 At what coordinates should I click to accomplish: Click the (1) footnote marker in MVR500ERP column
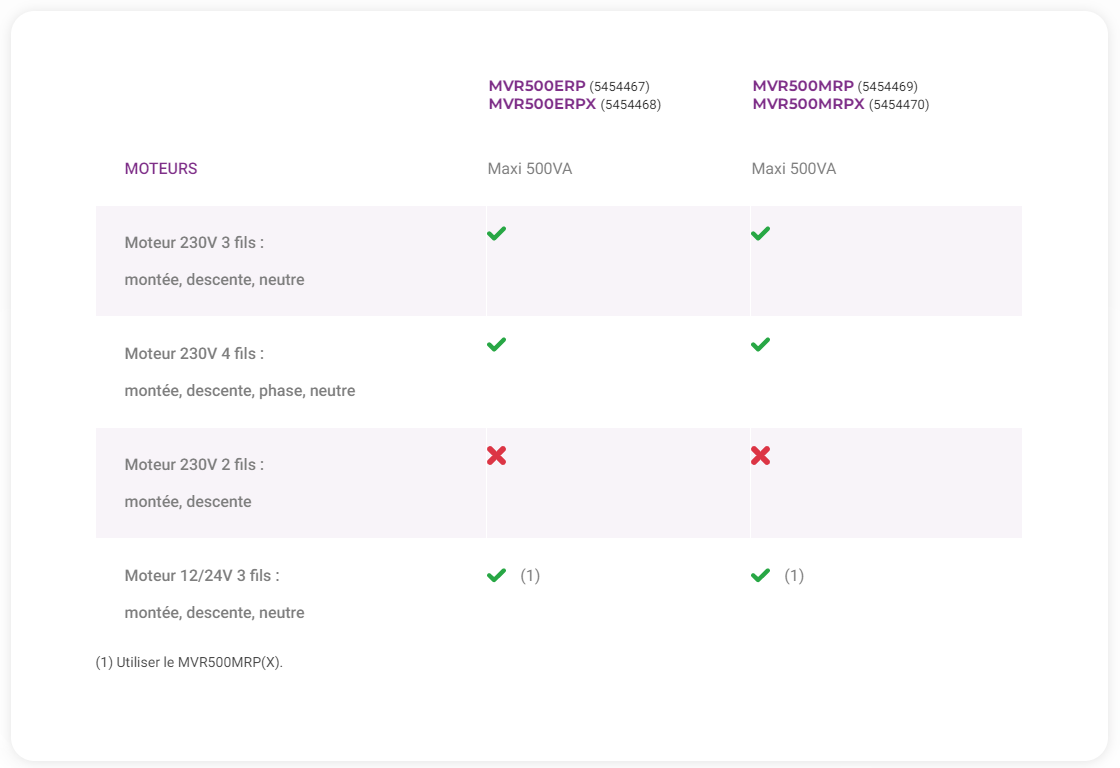(530, 576)
